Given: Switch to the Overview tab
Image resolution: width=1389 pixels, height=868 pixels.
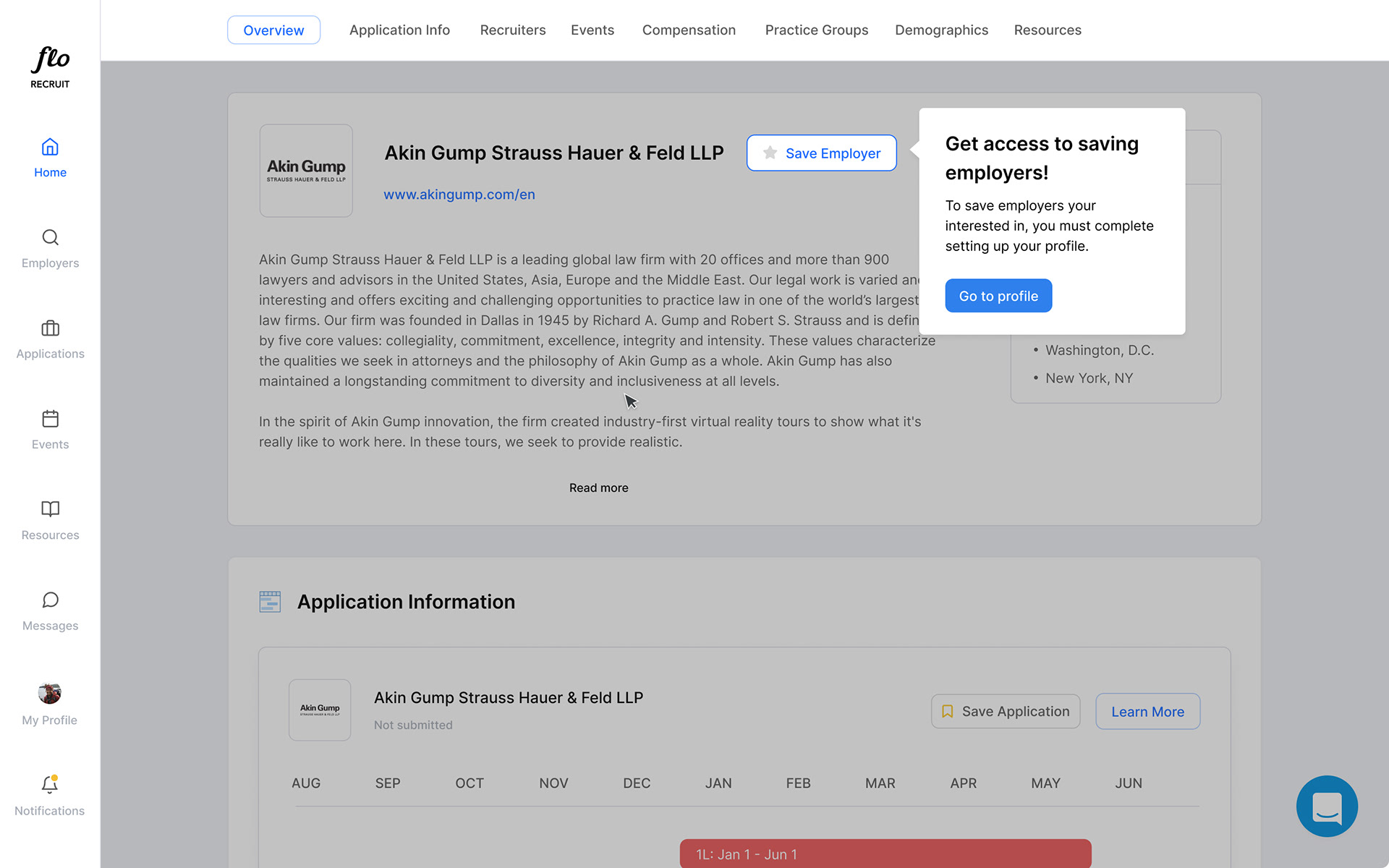Looking at the screenshot, I should (273, 30).
